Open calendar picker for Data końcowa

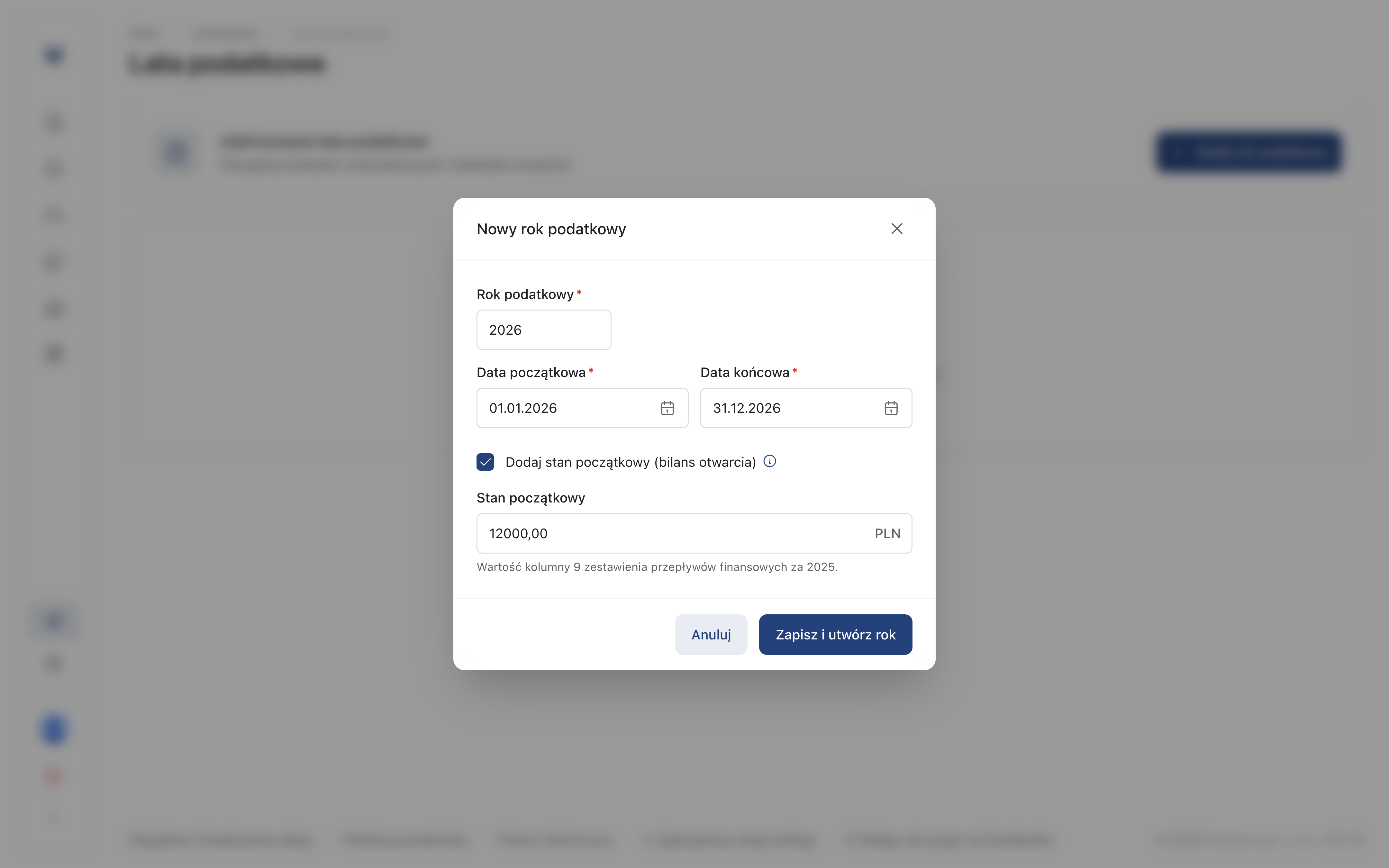[x=891, y=408]
